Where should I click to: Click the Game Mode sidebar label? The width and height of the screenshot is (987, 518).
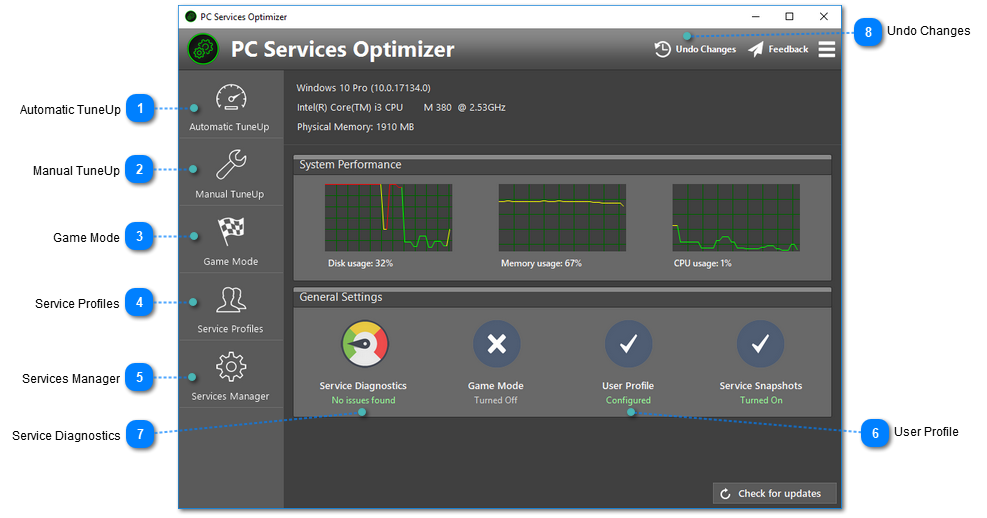coord(230,261)
